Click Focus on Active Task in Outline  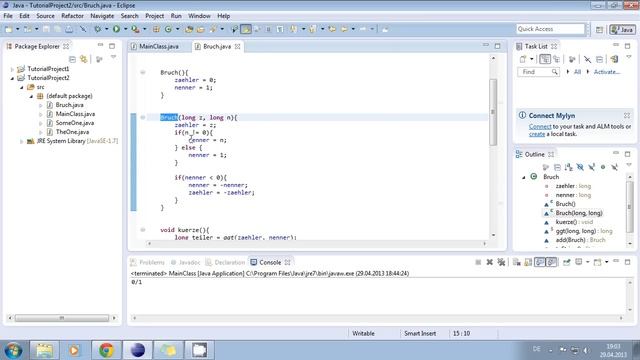click(x=546, y=167)
